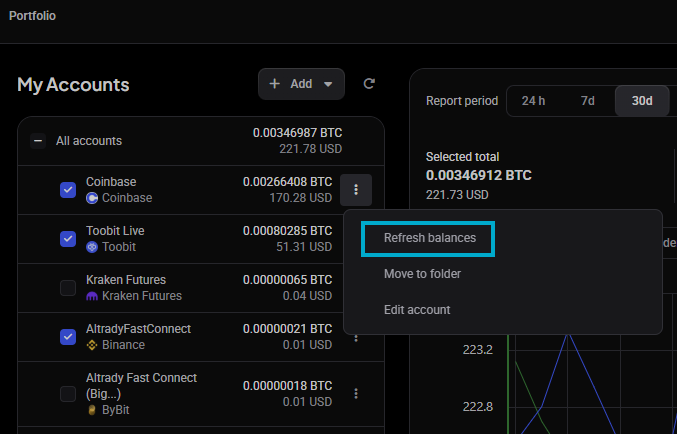
Task: Click the Toobit Live account name
Action: pos(115,231)
